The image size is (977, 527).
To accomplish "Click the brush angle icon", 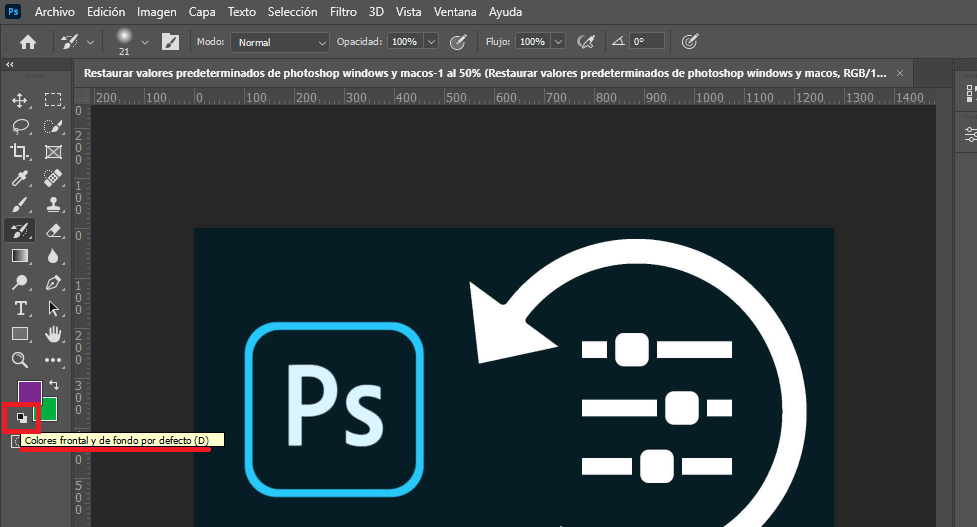I will (x=618, y=41).
